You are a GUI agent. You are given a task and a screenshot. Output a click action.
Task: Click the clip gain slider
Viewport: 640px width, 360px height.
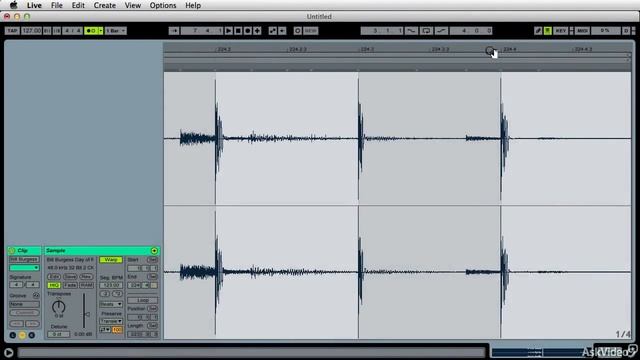pos(85,311)
